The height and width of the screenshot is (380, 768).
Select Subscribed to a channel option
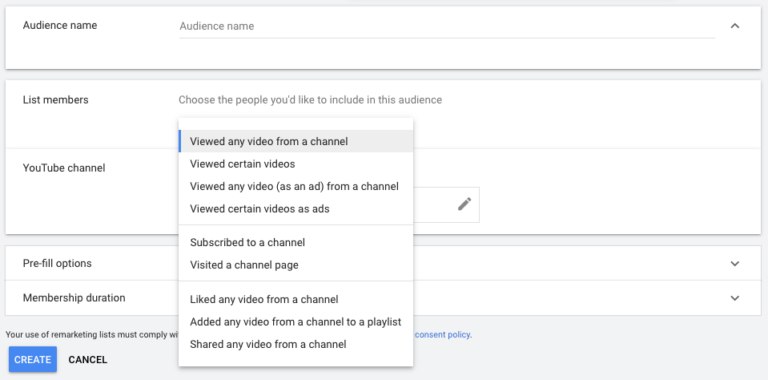point(296,242)
